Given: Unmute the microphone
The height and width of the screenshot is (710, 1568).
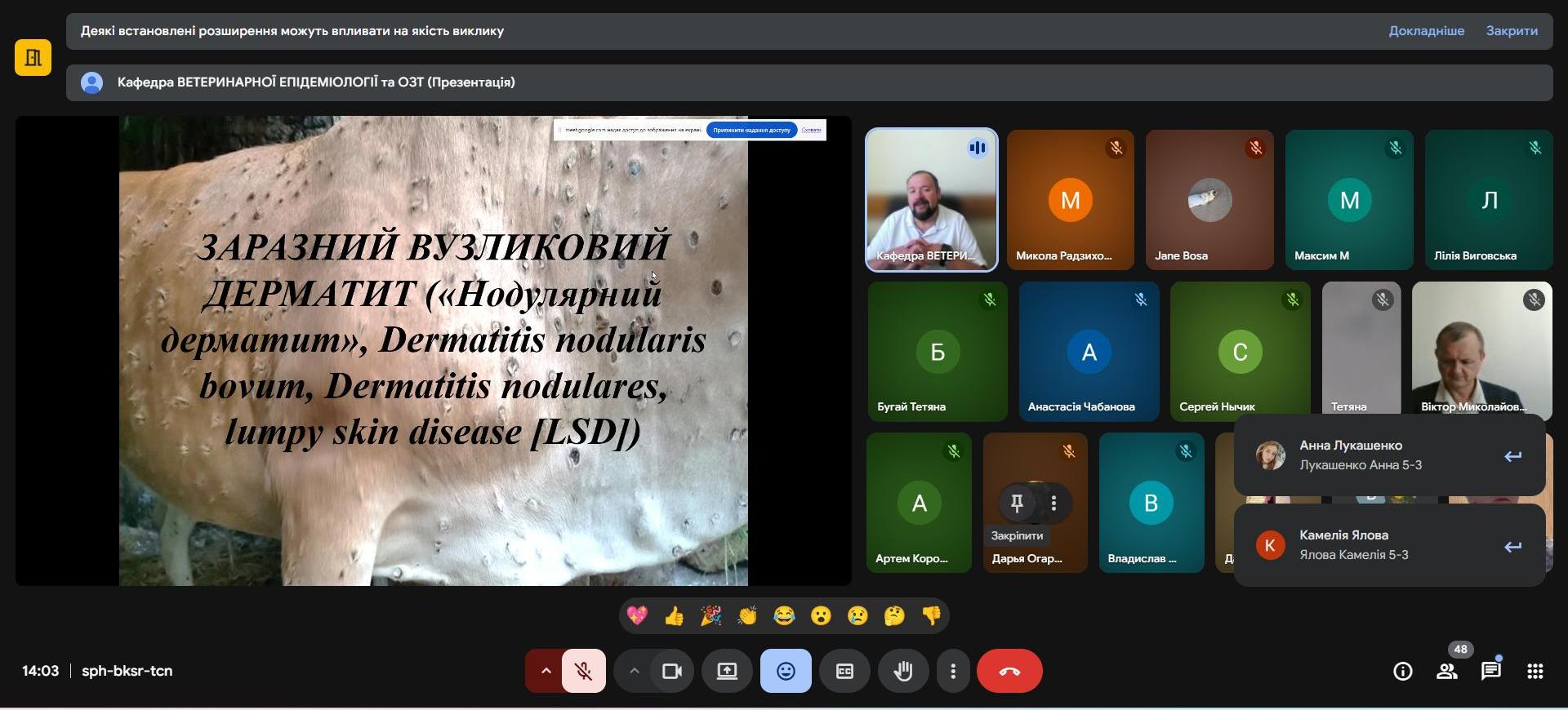Looking at the screenshot, I should pyautogui.click(x=584, y=671).
